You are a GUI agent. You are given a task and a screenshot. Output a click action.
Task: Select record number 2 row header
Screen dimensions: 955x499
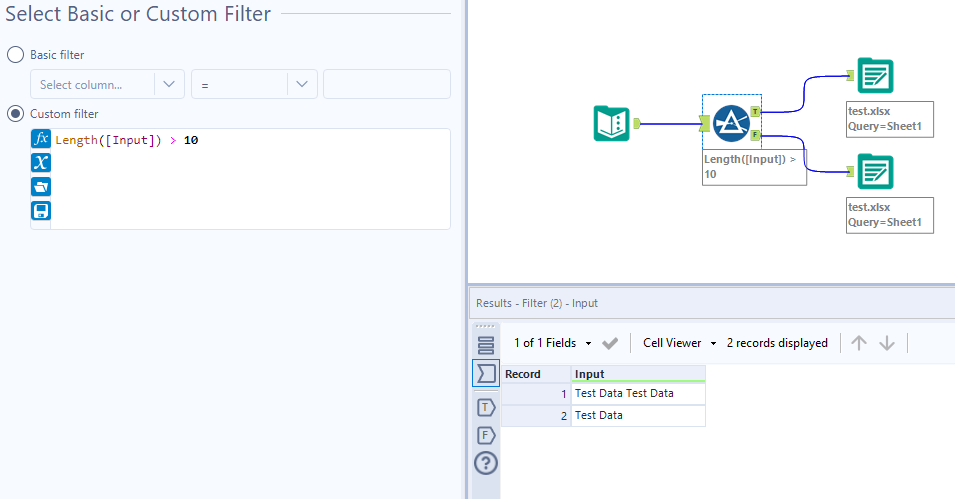pos(536,416)
